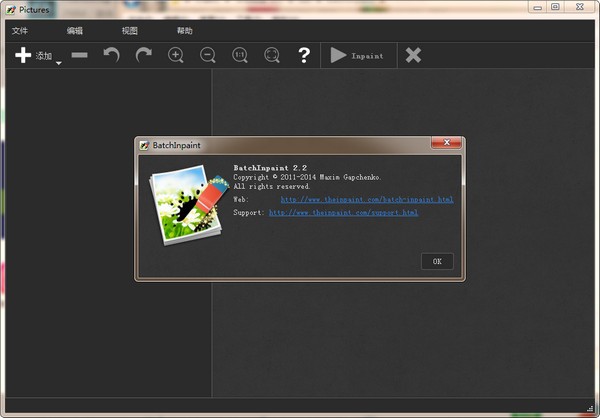The width and height of the screenshot is (600, 418).
Task: Open Help via the question mark icon
Action: (x=304, y=56)
